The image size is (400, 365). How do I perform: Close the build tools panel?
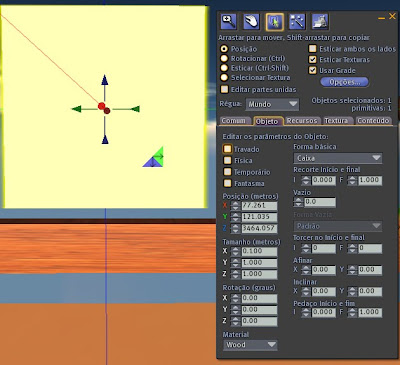(392, 16)
